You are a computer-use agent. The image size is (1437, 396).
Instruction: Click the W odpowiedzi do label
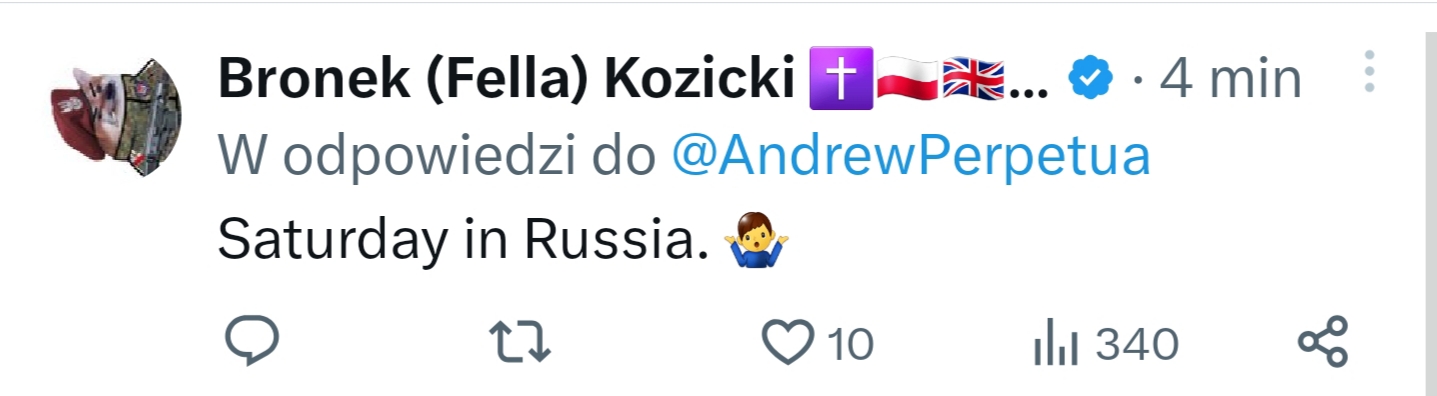coord(436,157)
